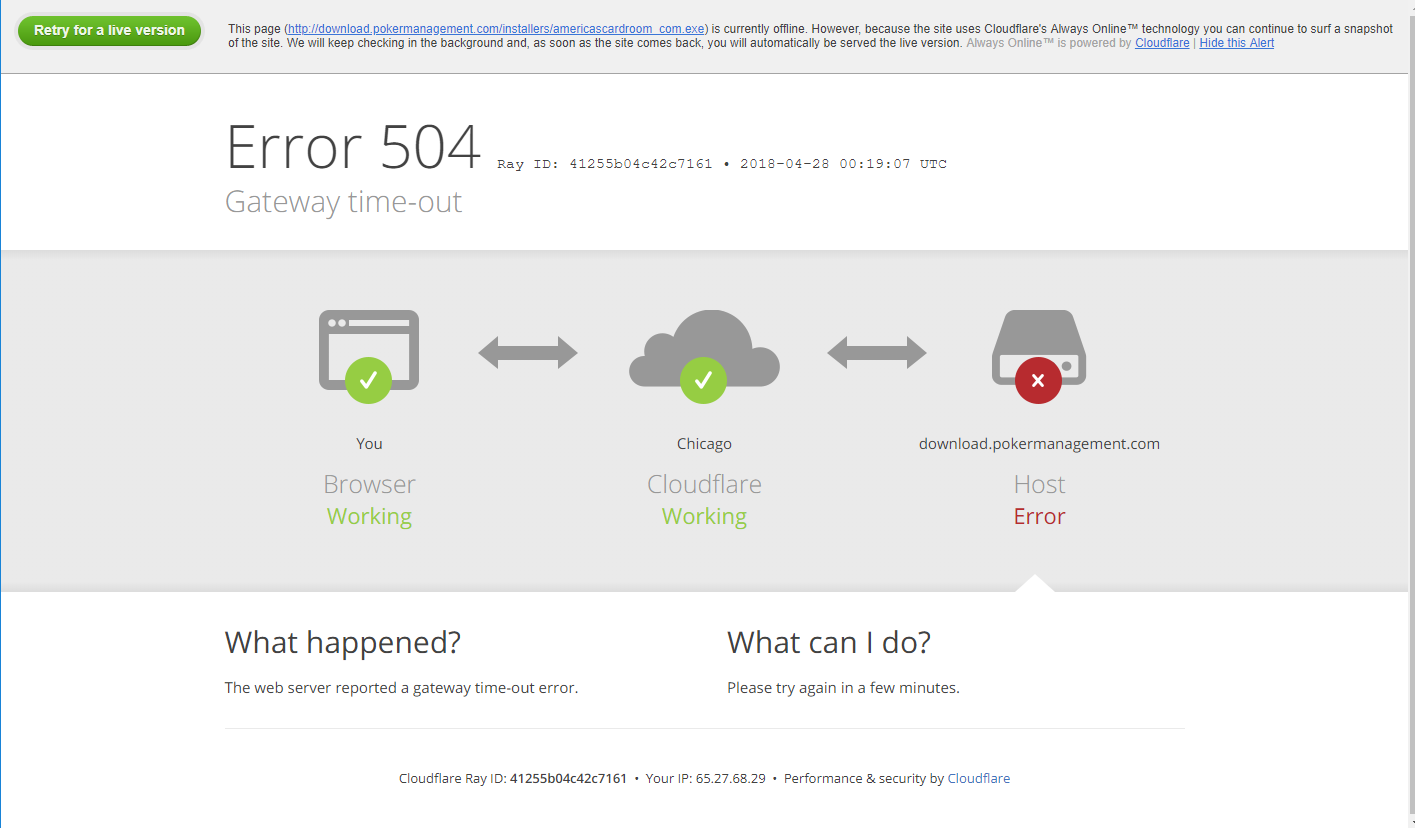
Task: Click the Host label
Action: [1039, 484]
